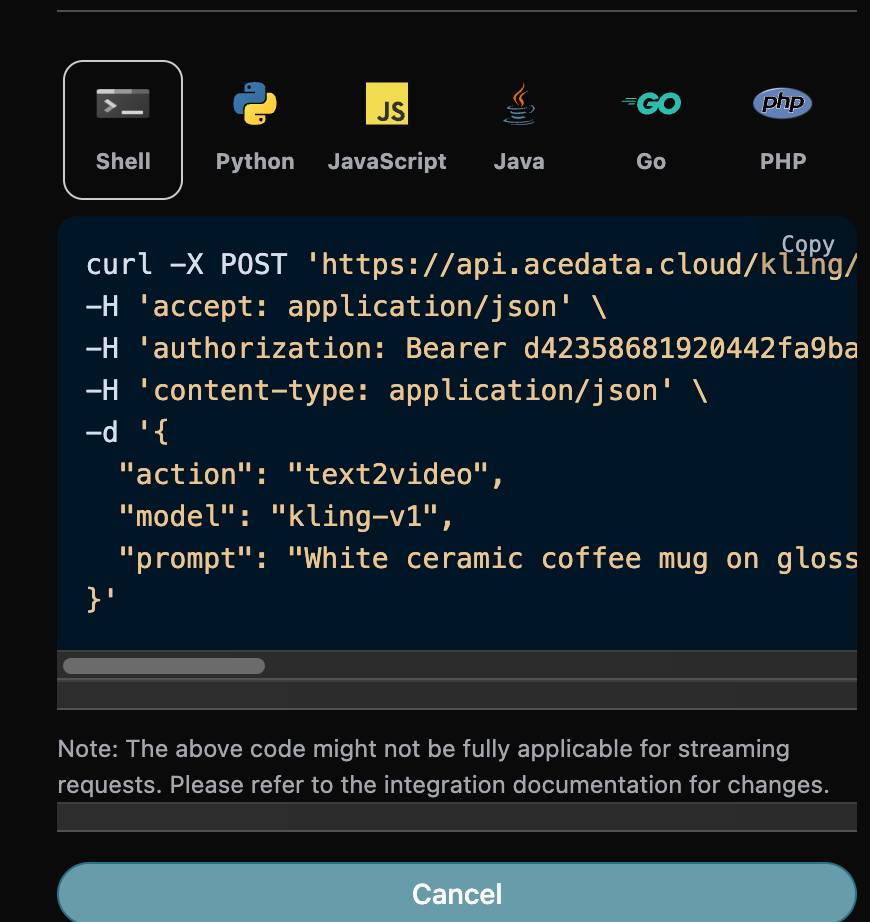The image size is (870, 922).
Task: Copy the code snippet with Copy button
Action: (x=807, y=245)
